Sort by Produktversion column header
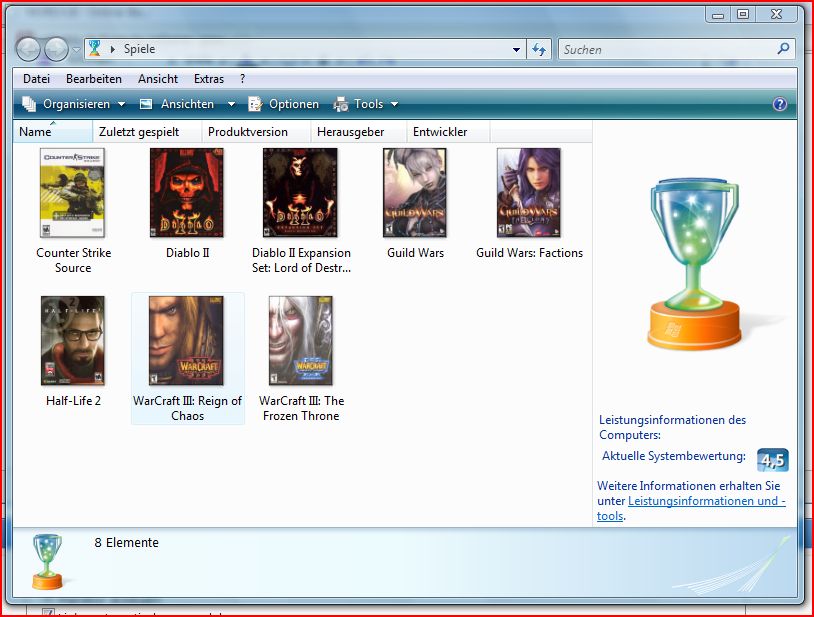The height and width of the screenshot is (617, 814). tap(256, 132)
